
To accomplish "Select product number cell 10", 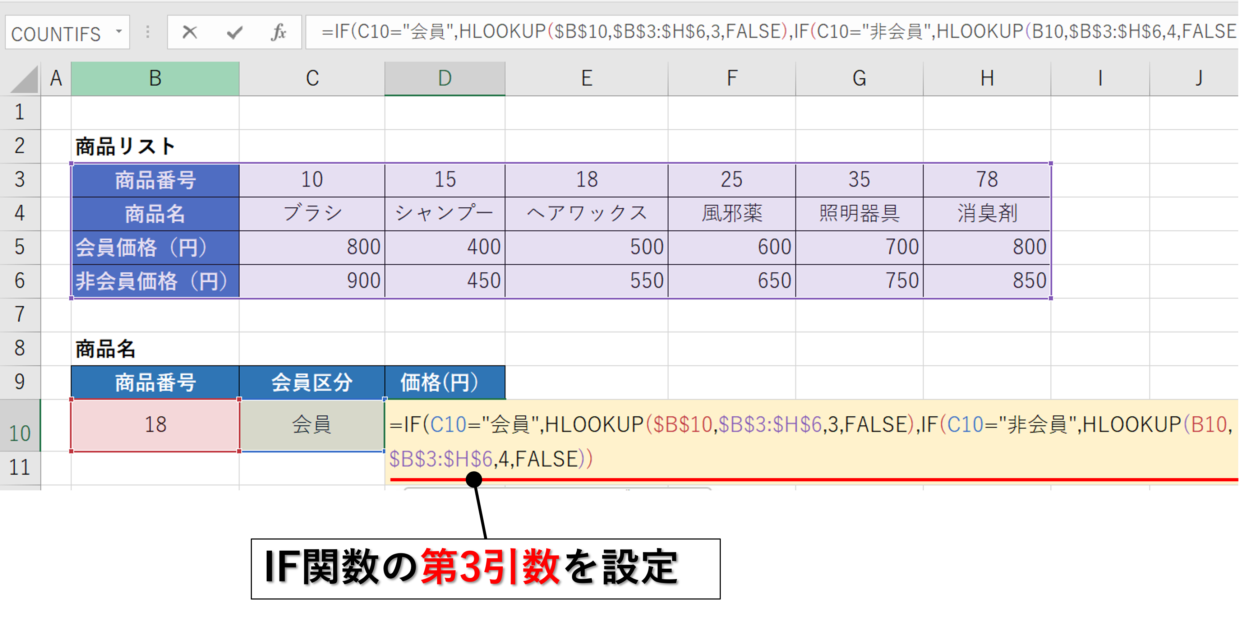I will (312, 180).
